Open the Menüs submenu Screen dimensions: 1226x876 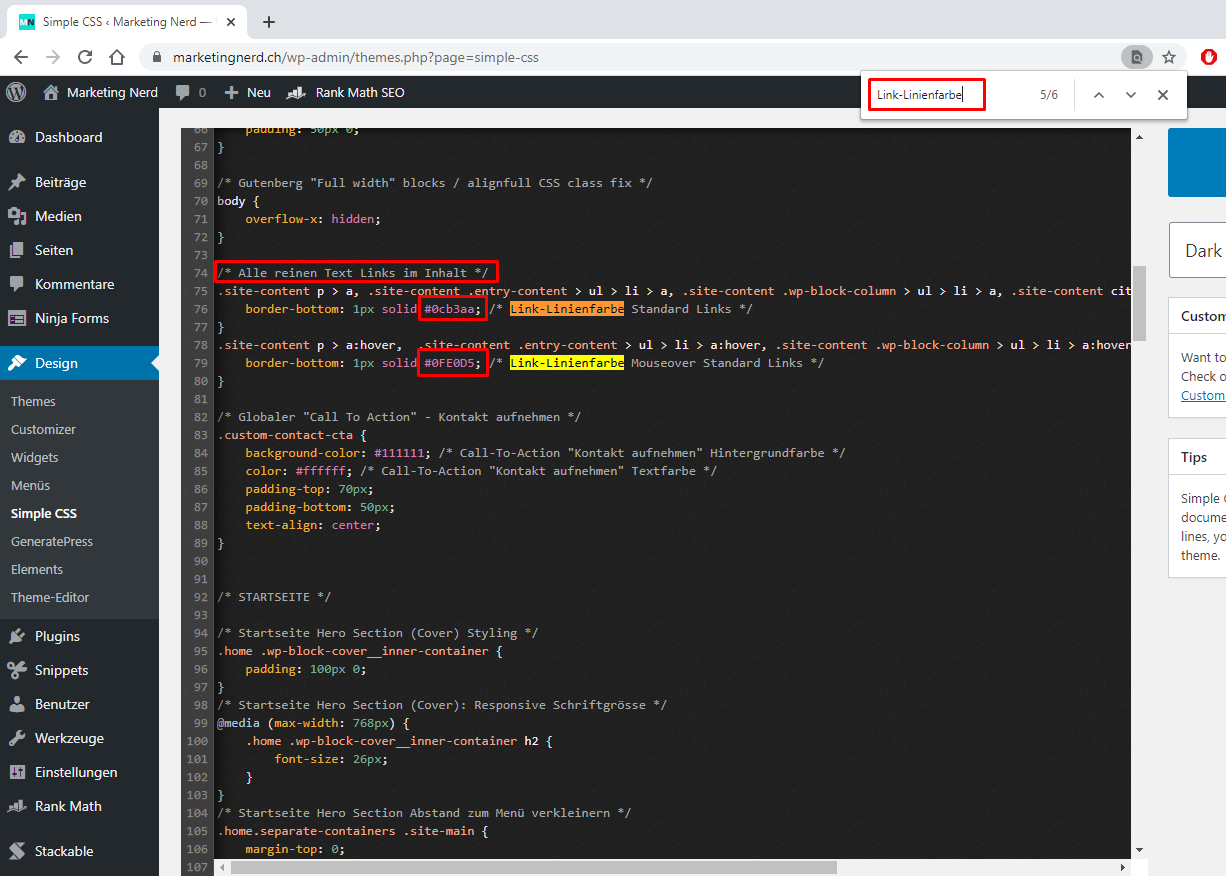(31, 485)
